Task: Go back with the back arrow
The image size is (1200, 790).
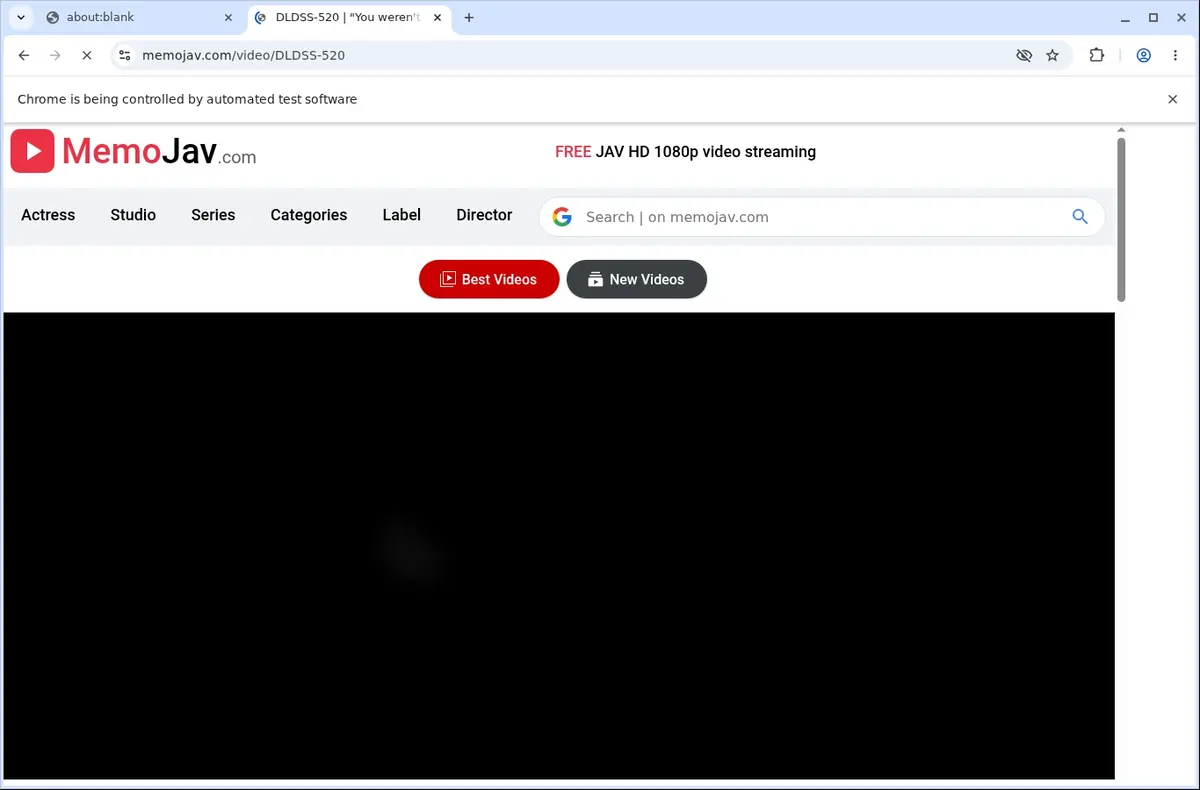Action: click(x=24, y=55)
